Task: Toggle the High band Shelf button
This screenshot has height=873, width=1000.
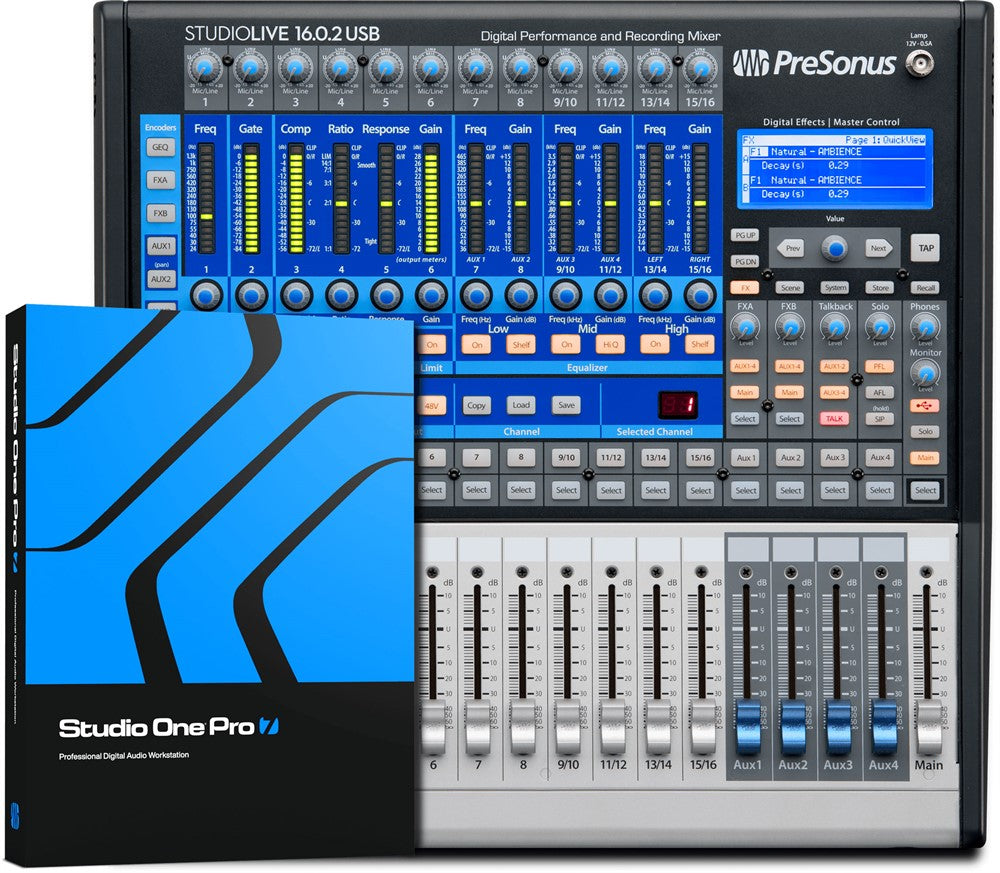Action: pos(700,344)
